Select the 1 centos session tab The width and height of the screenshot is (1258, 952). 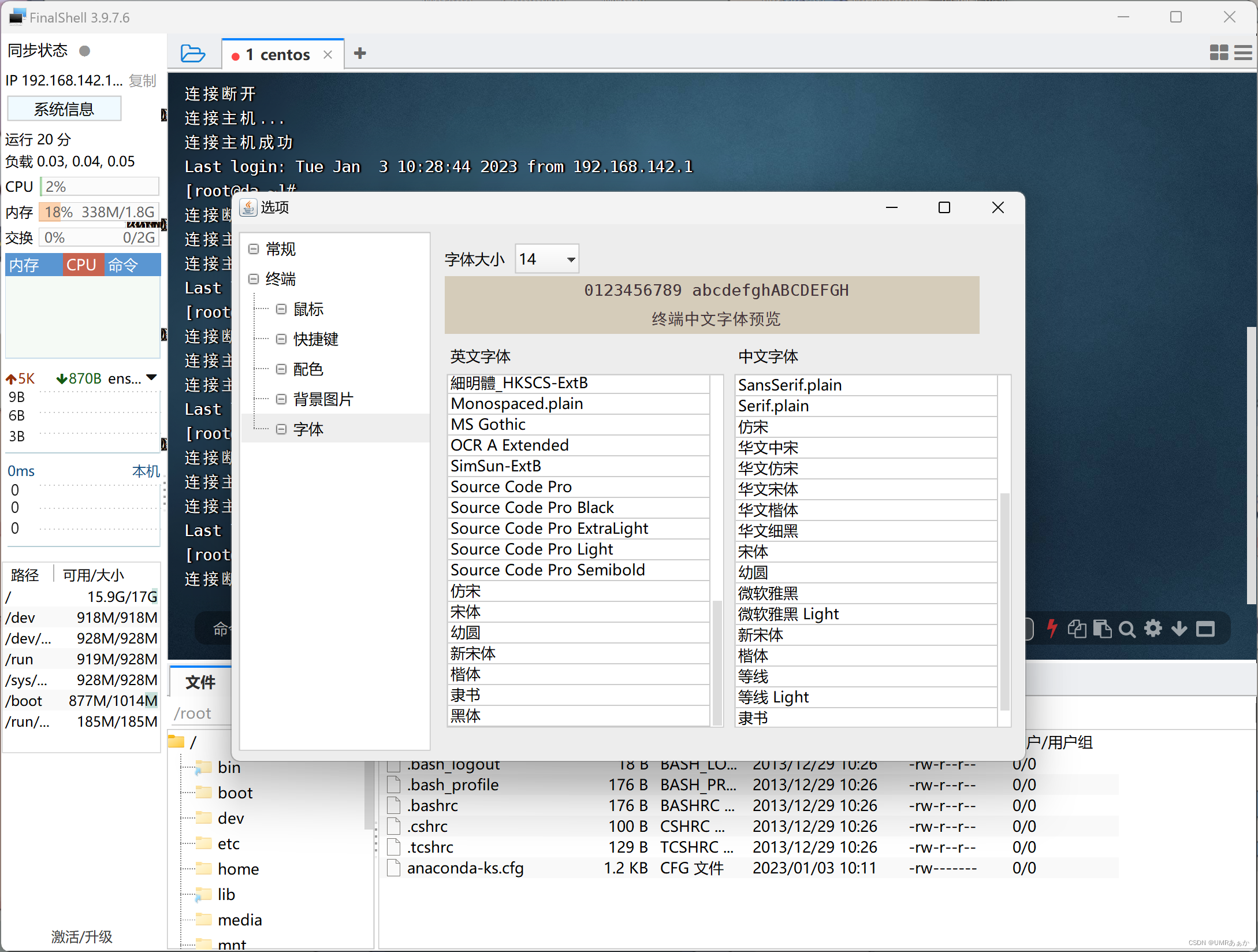click(277, 53)
